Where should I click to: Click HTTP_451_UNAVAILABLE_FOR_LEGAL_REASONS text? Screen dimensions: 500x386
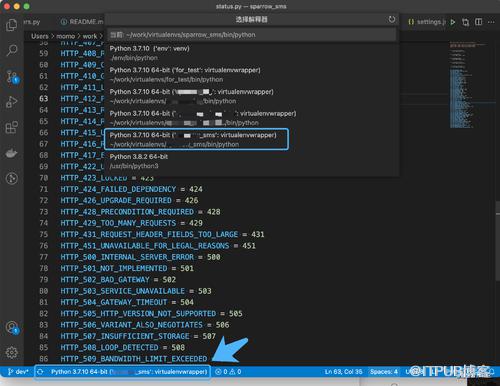tap(145, 246)
